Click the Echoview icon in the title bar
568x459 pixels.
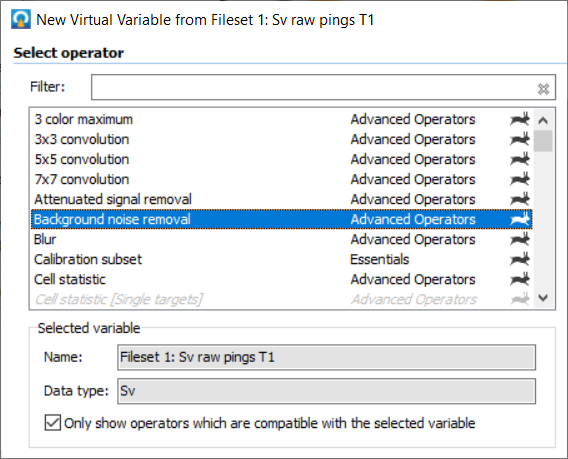click(21, 19)
